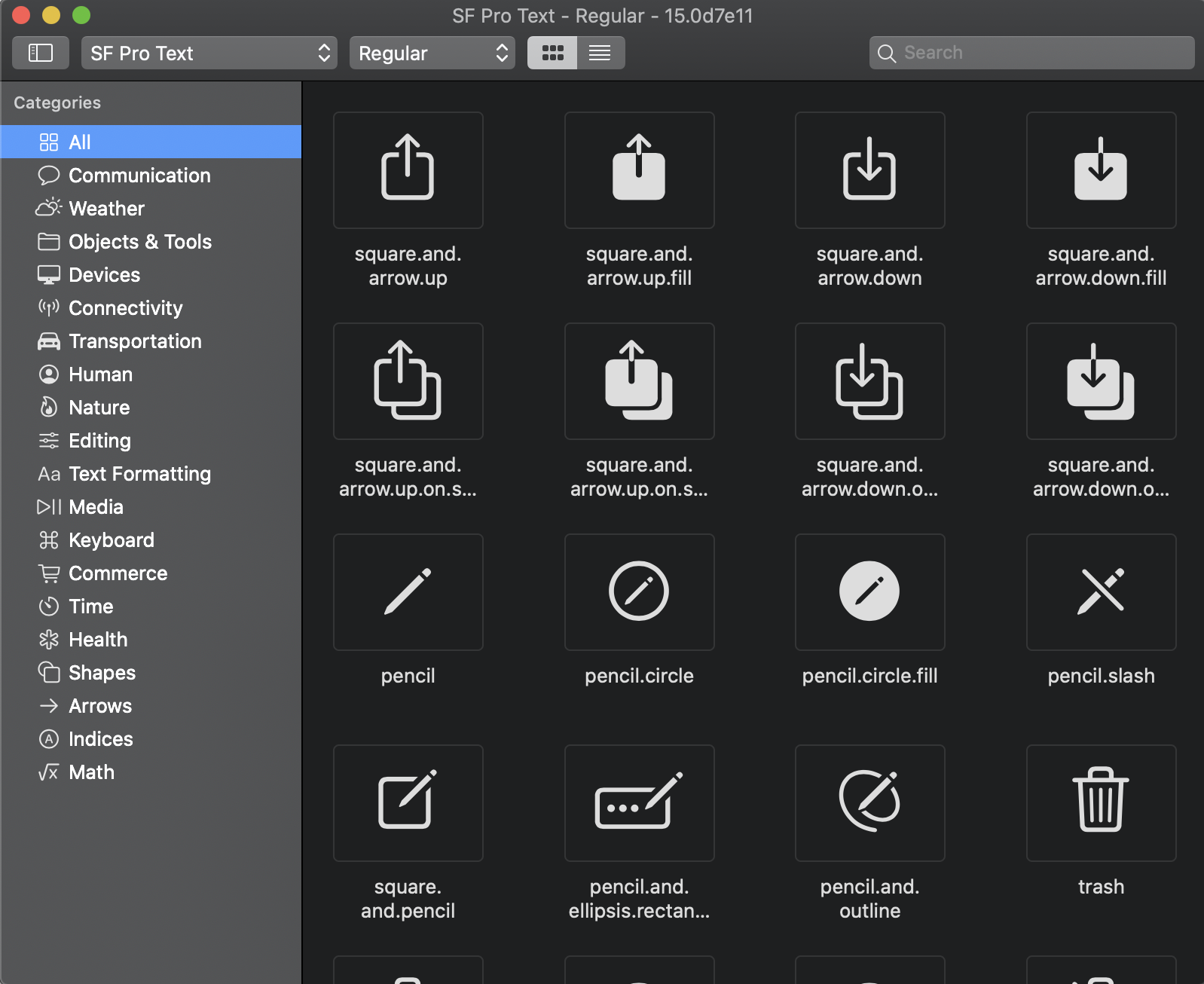Show the Nature category
The height and width of the screenshot is (984, 1204).
pyautogui.click(x=151, y=407)
